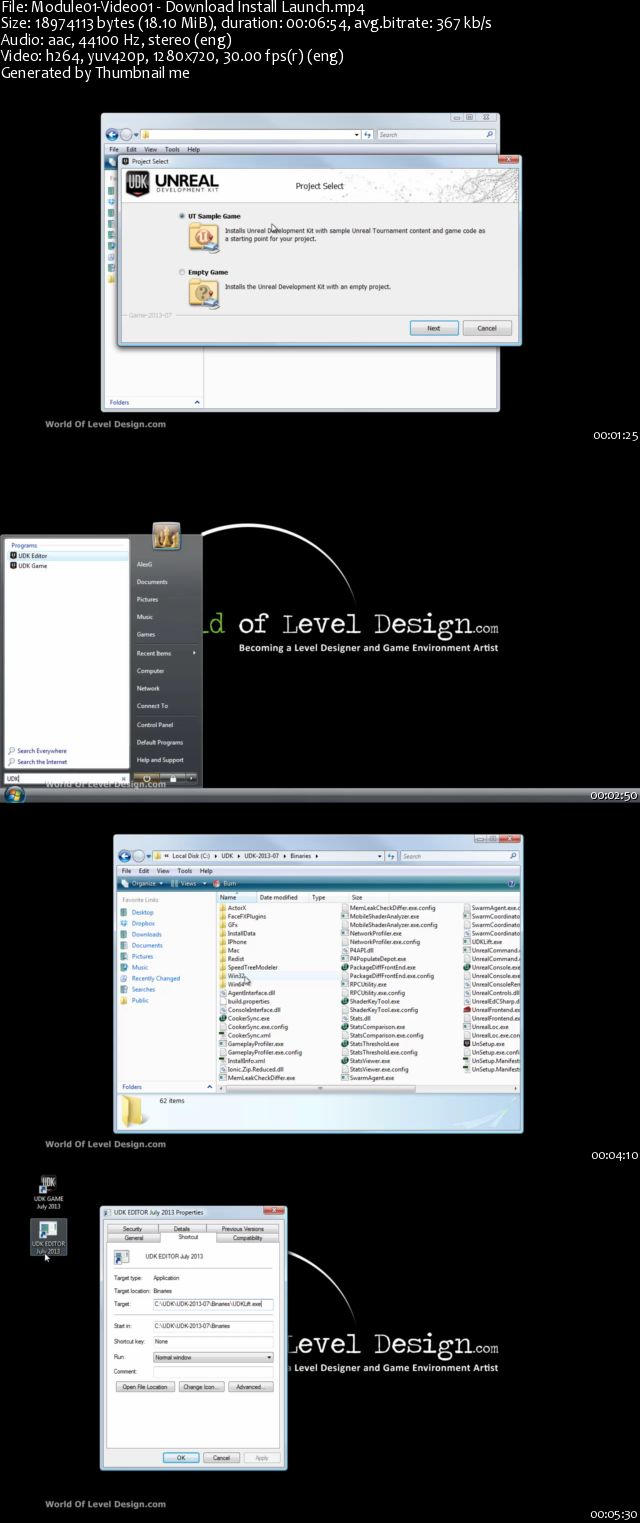
Task: Switch to the General tab
Action: tap(134, 1238)
